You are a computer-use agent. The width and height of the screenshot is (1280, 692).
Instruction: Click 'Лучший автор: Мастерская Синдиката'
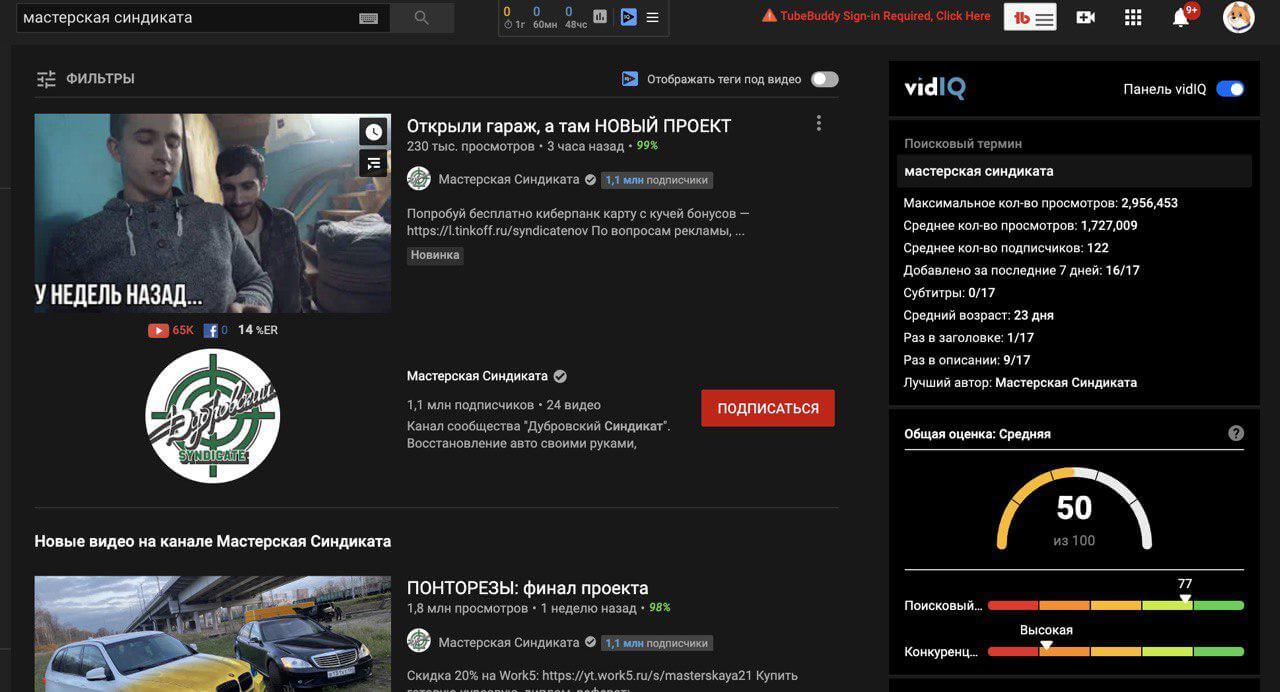[1020, 383]
